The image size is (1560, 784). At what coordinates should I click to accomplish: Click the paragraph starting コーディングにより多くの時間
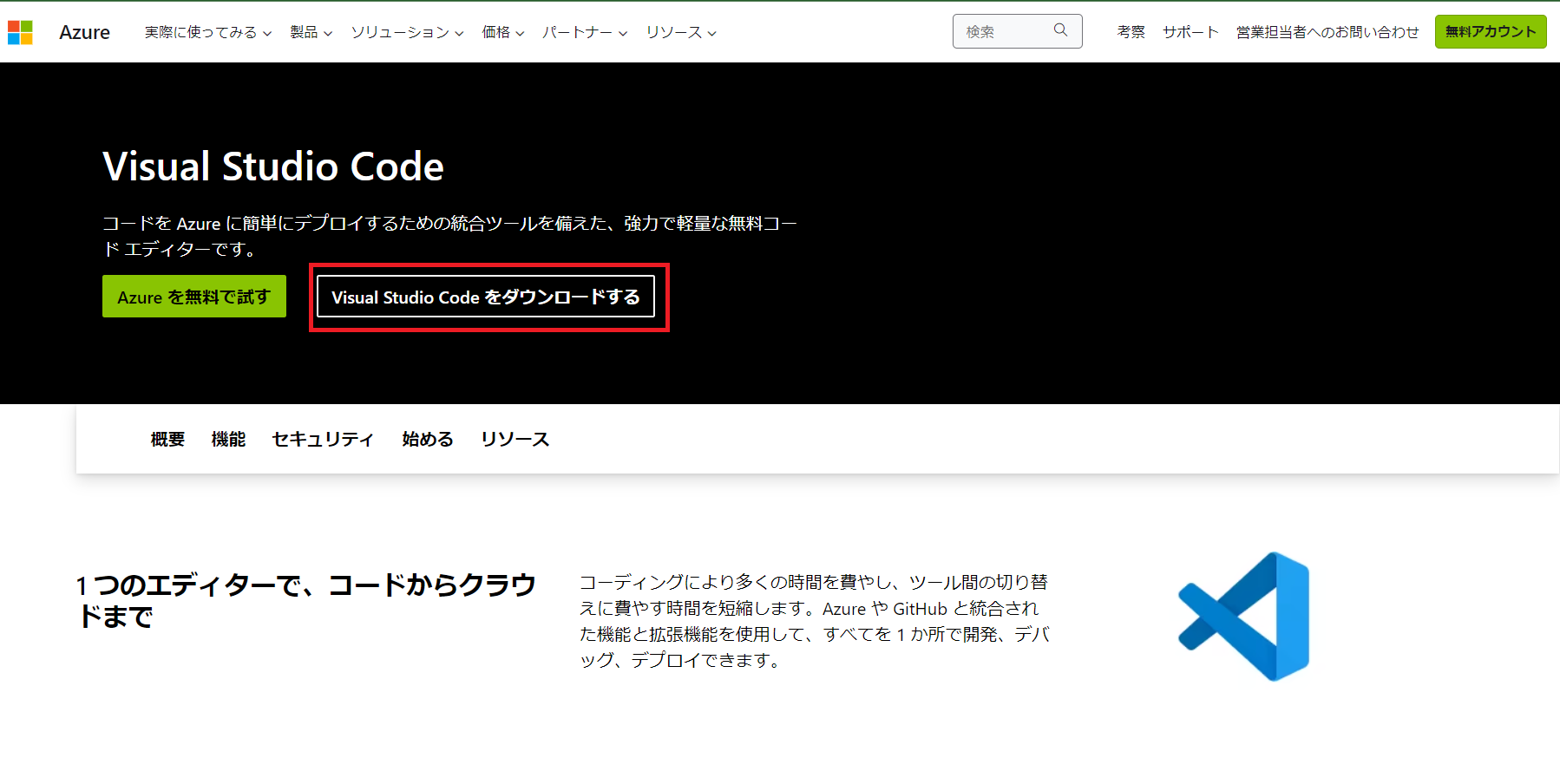click(x=815, y=621)
